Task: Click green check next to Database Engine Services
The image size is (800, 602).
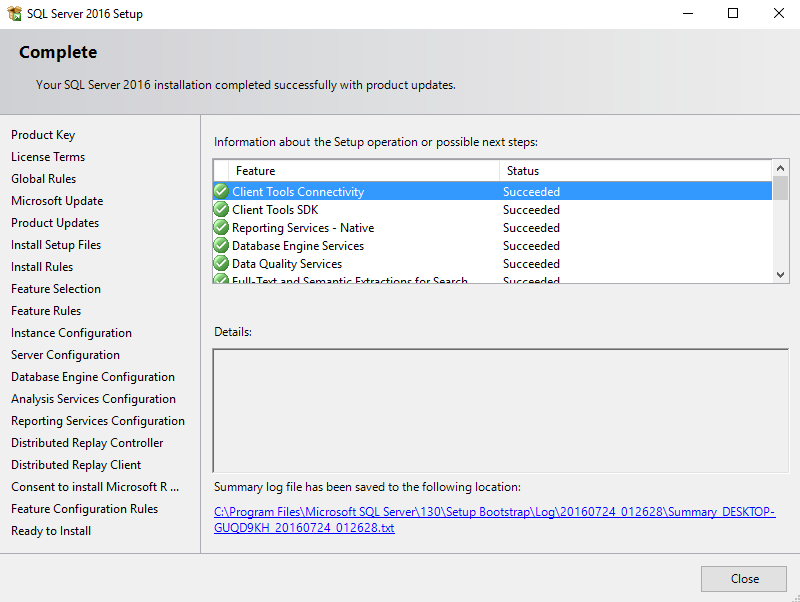Action: pyautogui.click(x=221, y=245)
